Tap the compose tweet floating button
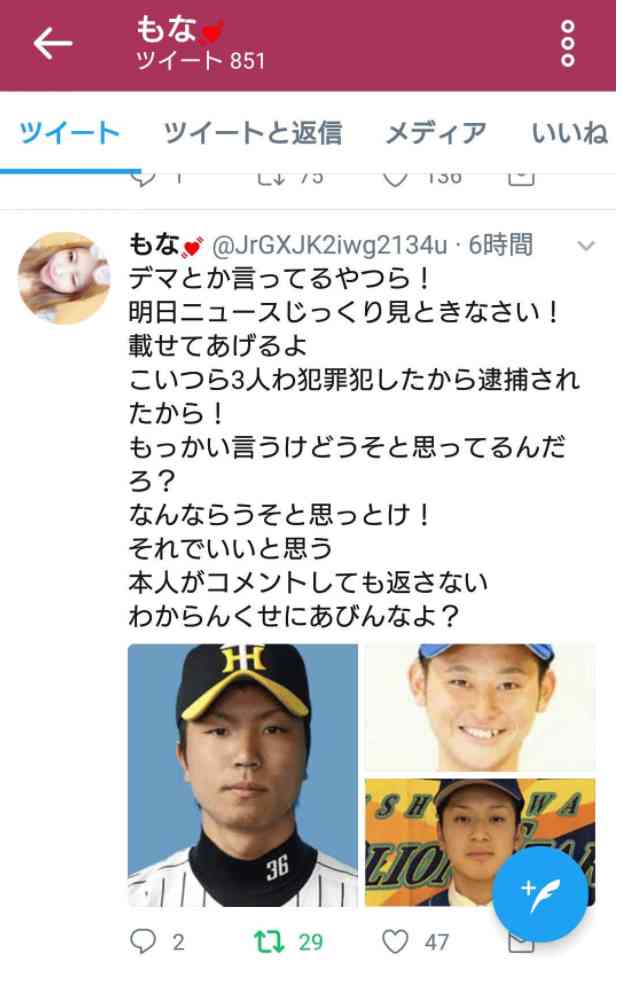The image size is (631, 993). point(540,895)
